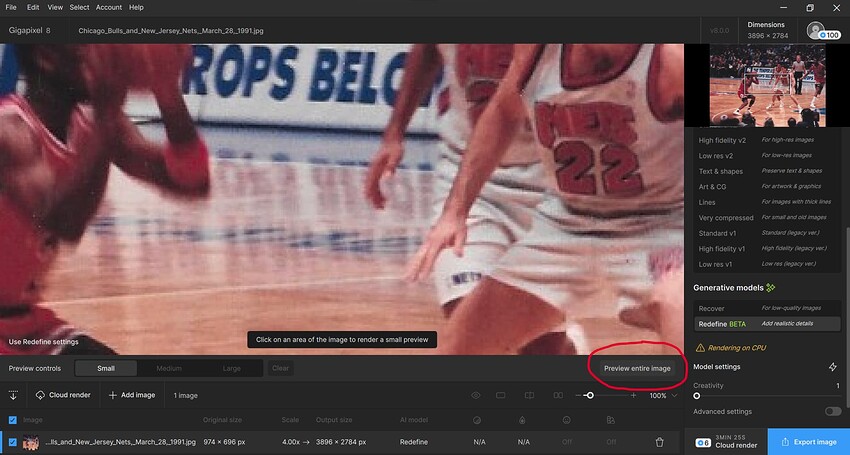Click the Clear preview button
850x455 pixels.
[x=280, y=368]
